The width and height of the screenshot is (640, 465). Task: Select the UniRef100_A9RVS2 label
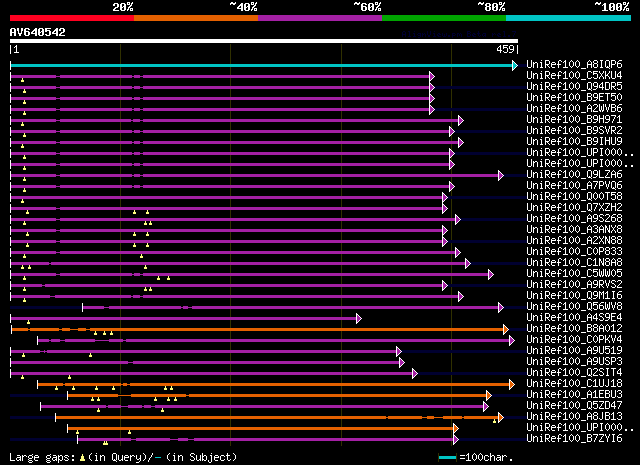(574, 285)
